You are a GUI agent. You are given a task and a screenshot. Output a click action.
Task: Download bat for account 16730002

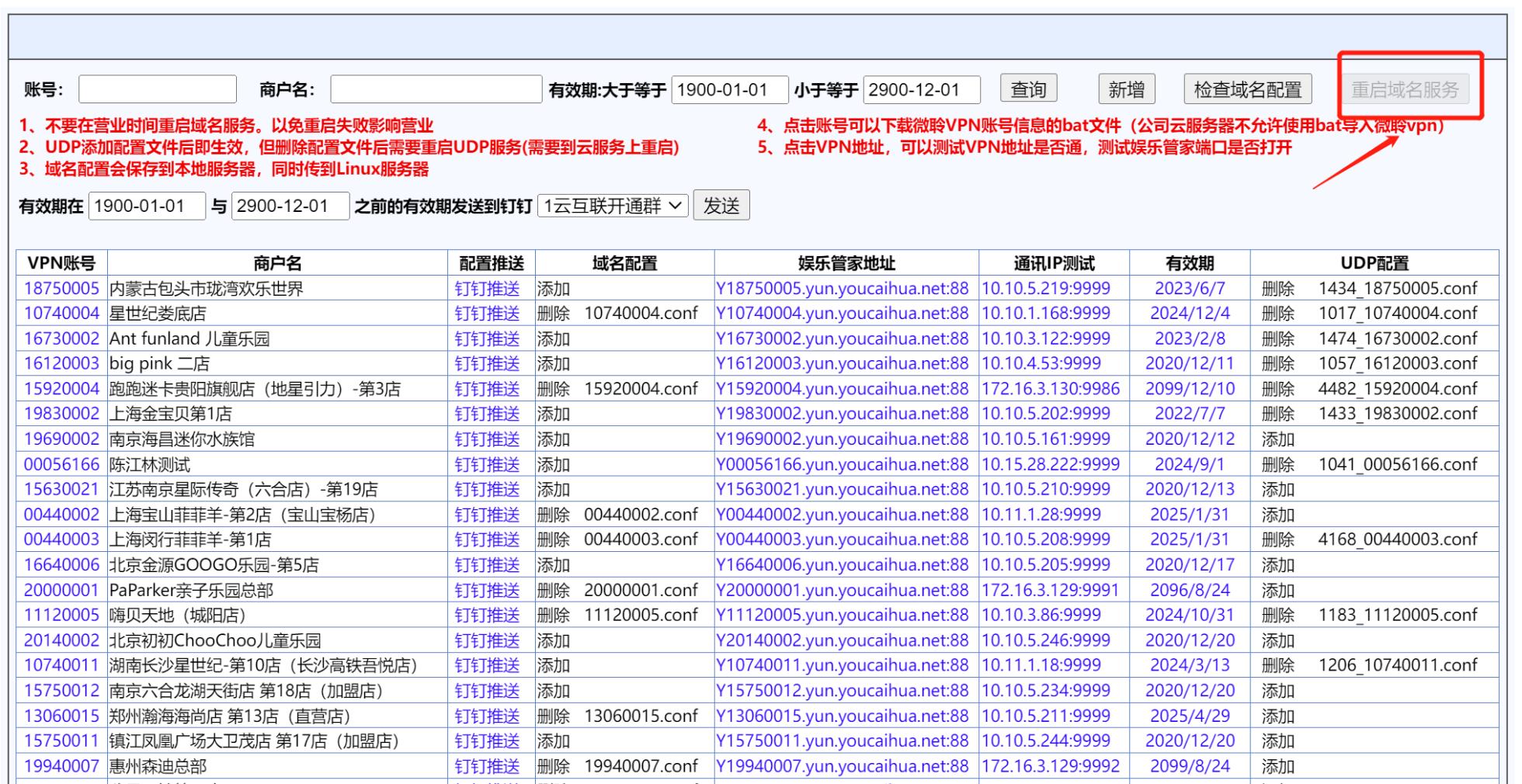tap(61, 338)
